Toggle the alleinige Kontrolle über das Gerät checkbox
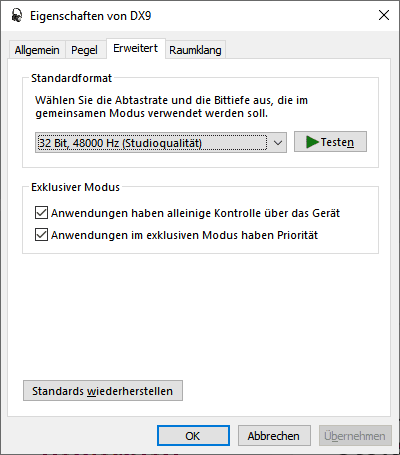 [x=41, y=213]
